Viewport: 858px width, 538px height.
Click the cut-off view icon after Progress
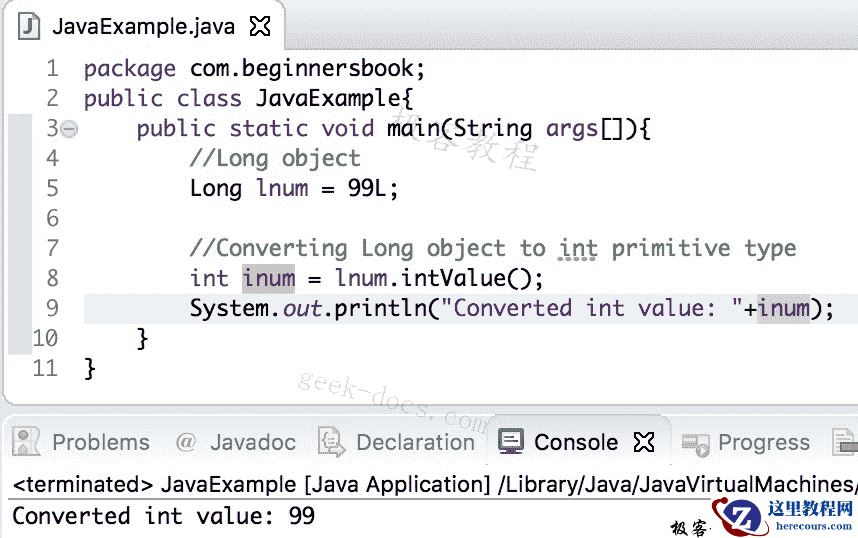[844, 442]
